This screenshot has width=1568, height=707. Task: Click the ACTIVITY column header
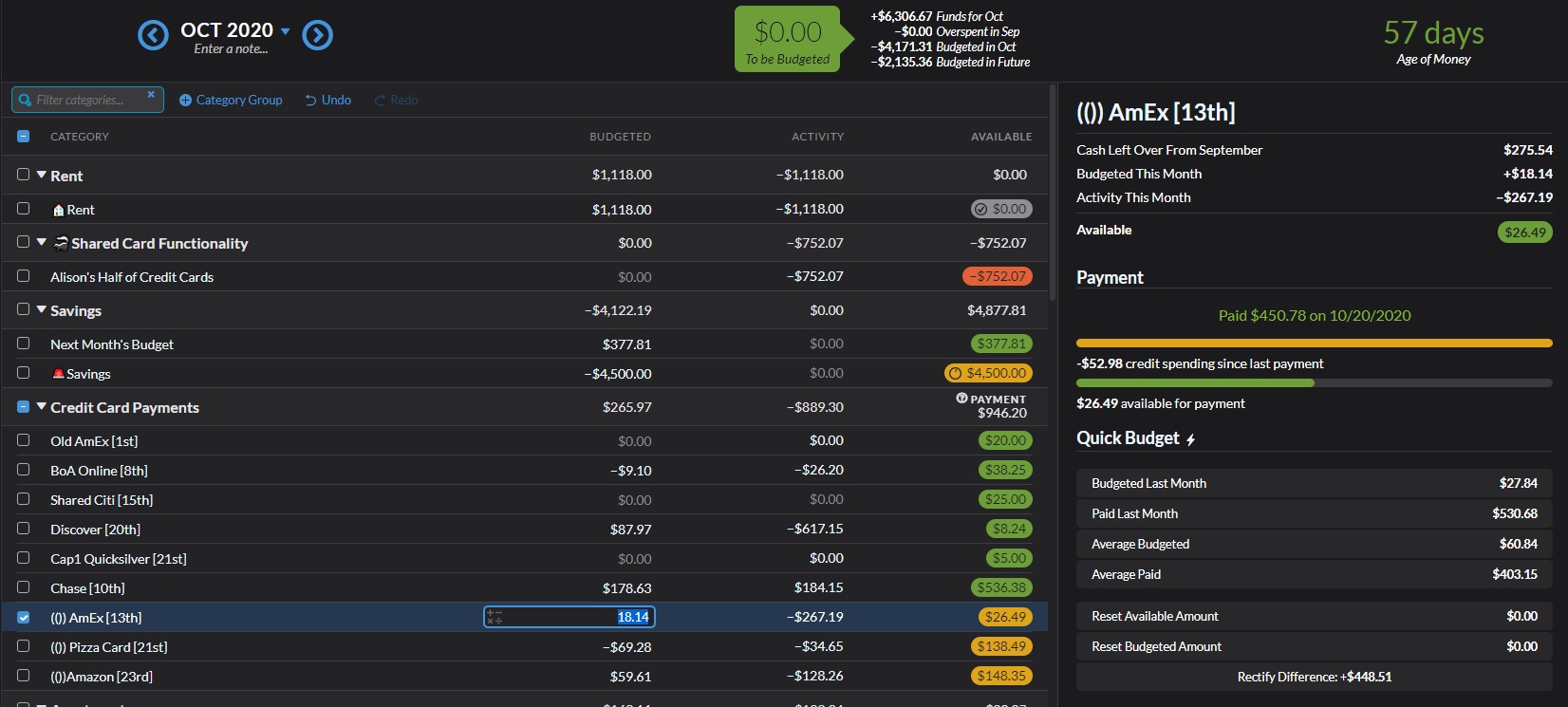[817, 137]
